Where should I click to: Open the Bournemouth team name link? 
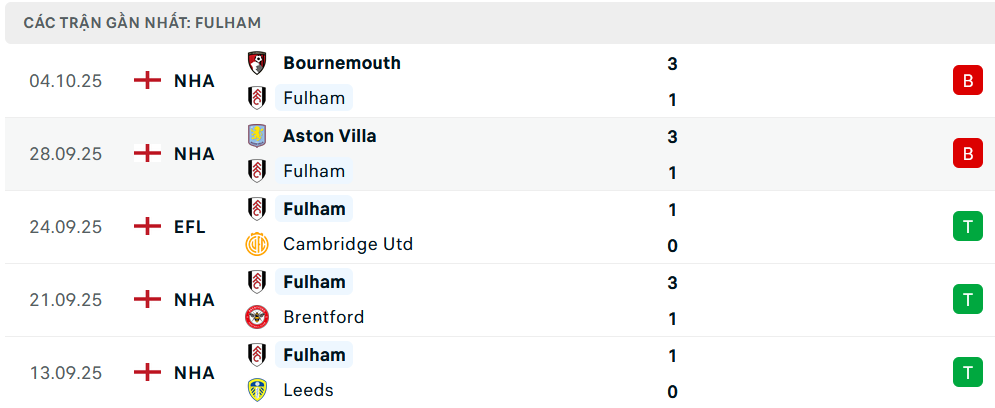341,63
